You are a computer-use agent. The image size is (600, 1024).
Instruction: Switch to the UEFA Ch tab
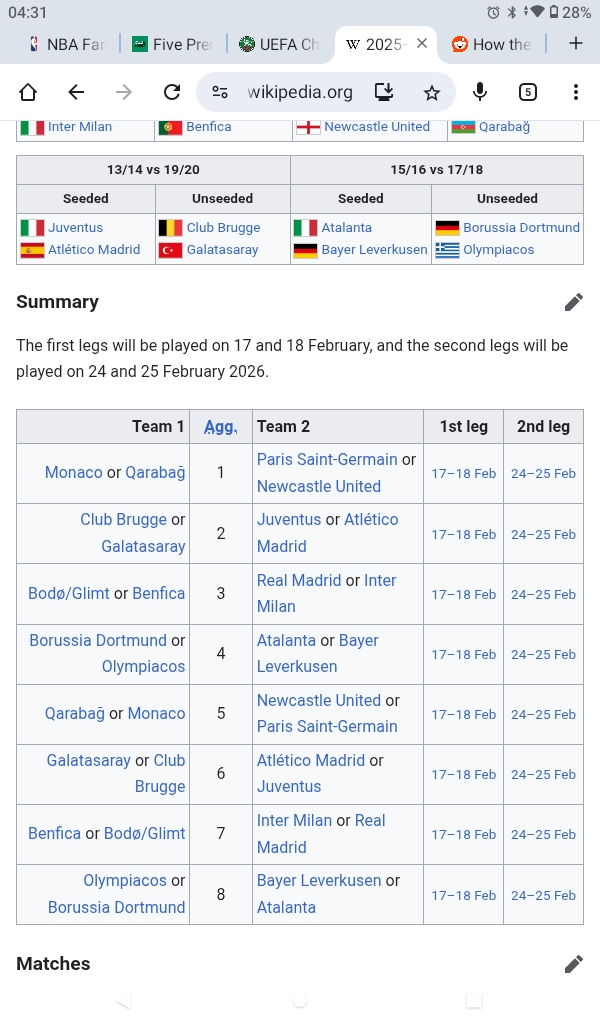pyautogui.click(x=278, y=44)
